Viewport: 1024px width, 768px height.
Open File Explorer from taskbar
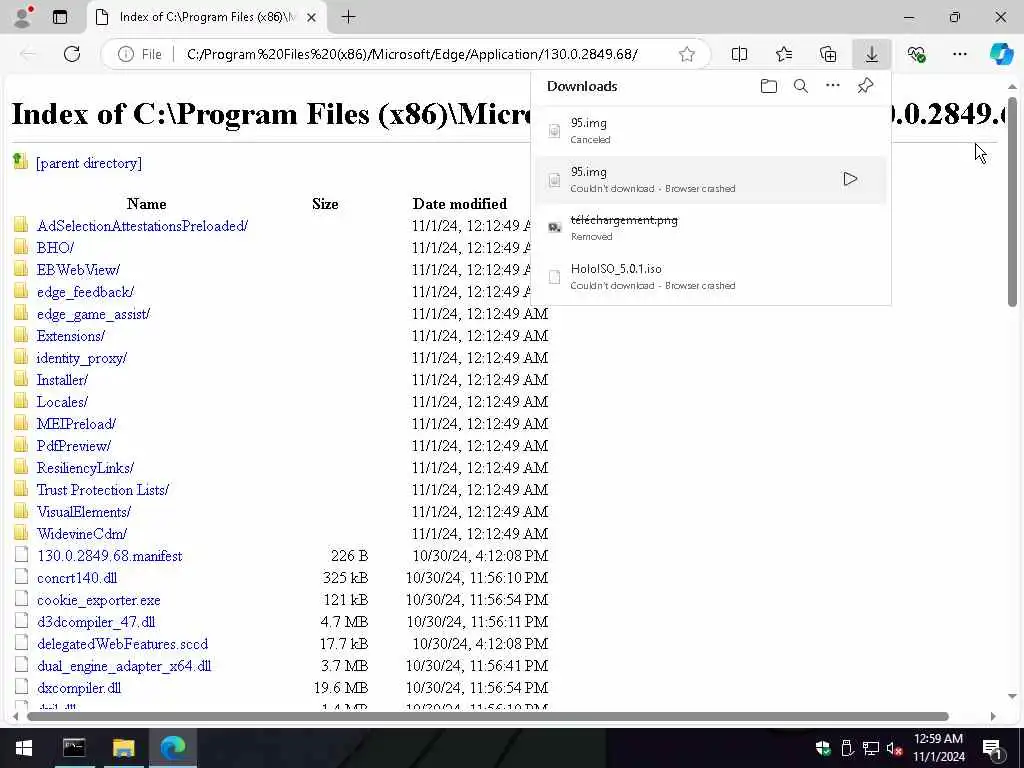(123, 748)
